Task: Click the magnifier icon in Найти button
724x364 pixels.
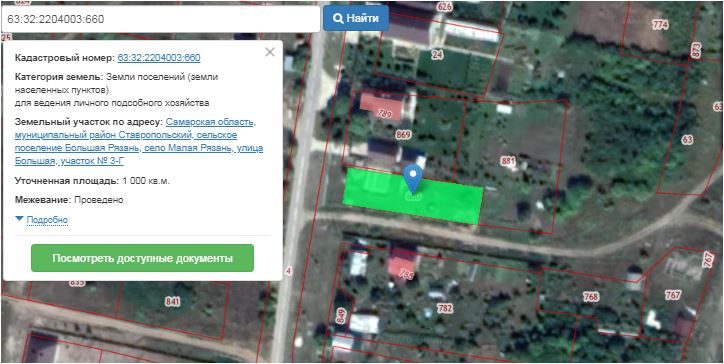Action: tap(338, 18)
